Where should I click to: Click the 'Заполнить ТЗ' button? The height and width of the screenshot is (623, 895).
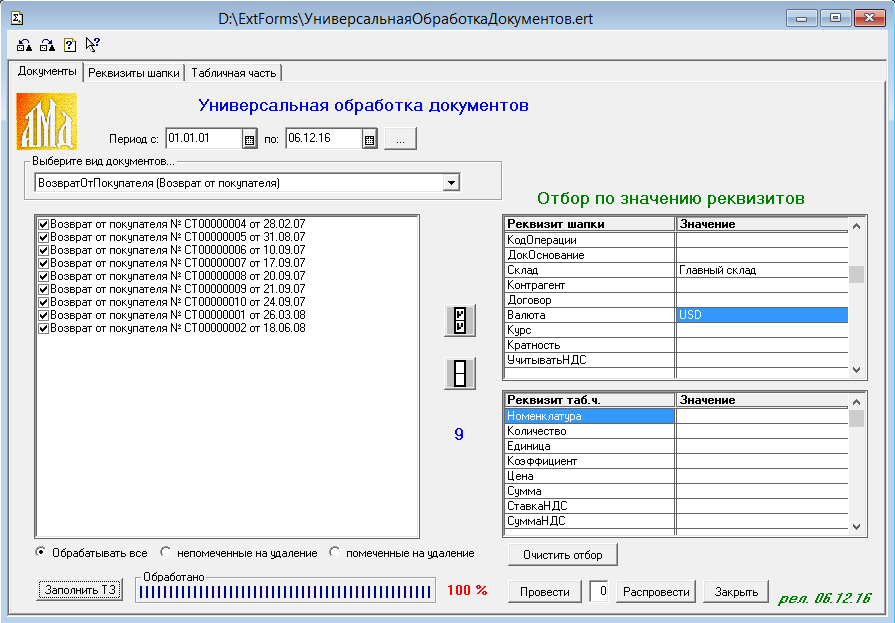point(80,590)
